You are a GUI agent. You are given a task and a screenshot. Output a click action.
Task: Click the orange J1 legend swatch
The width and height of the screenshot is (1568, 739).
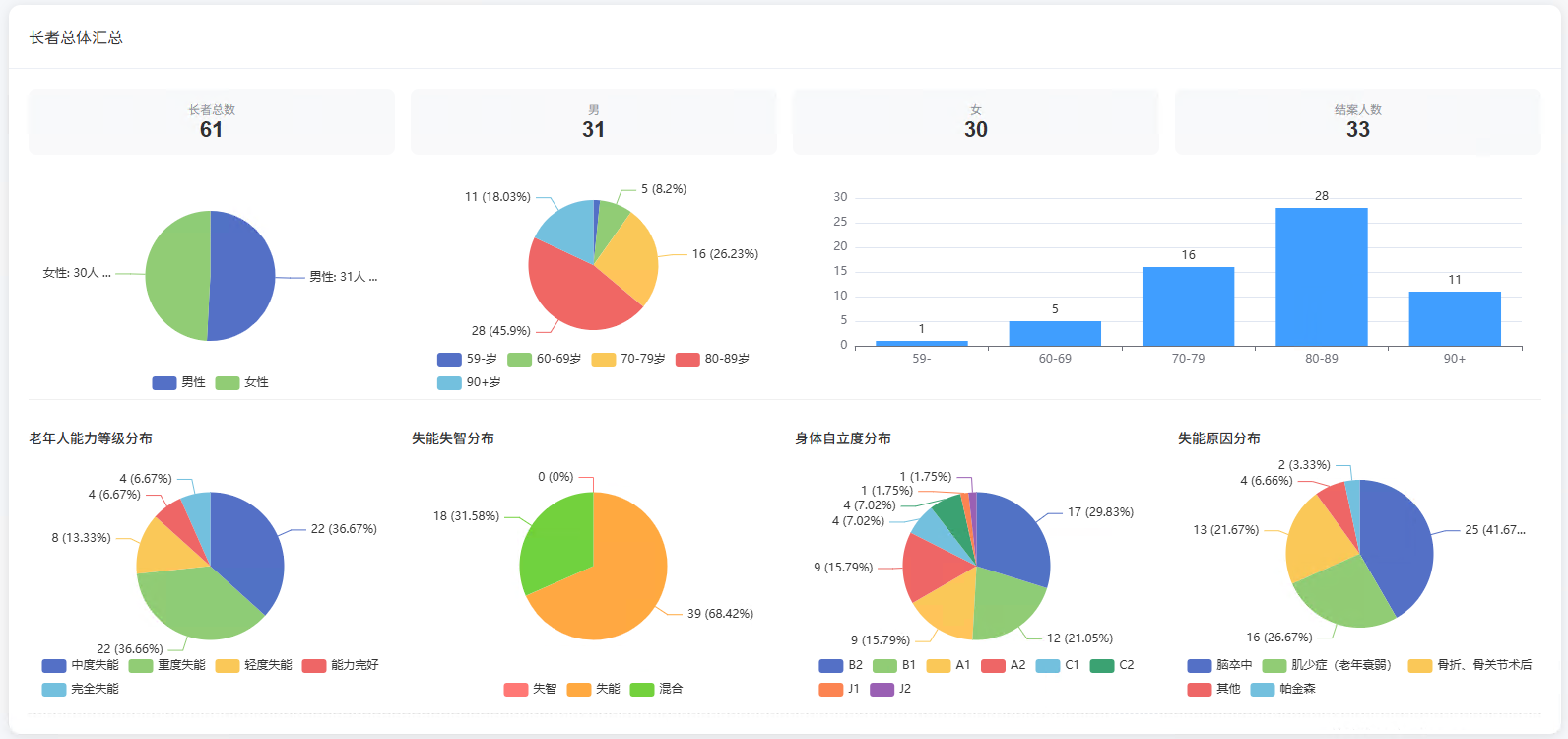830,689
